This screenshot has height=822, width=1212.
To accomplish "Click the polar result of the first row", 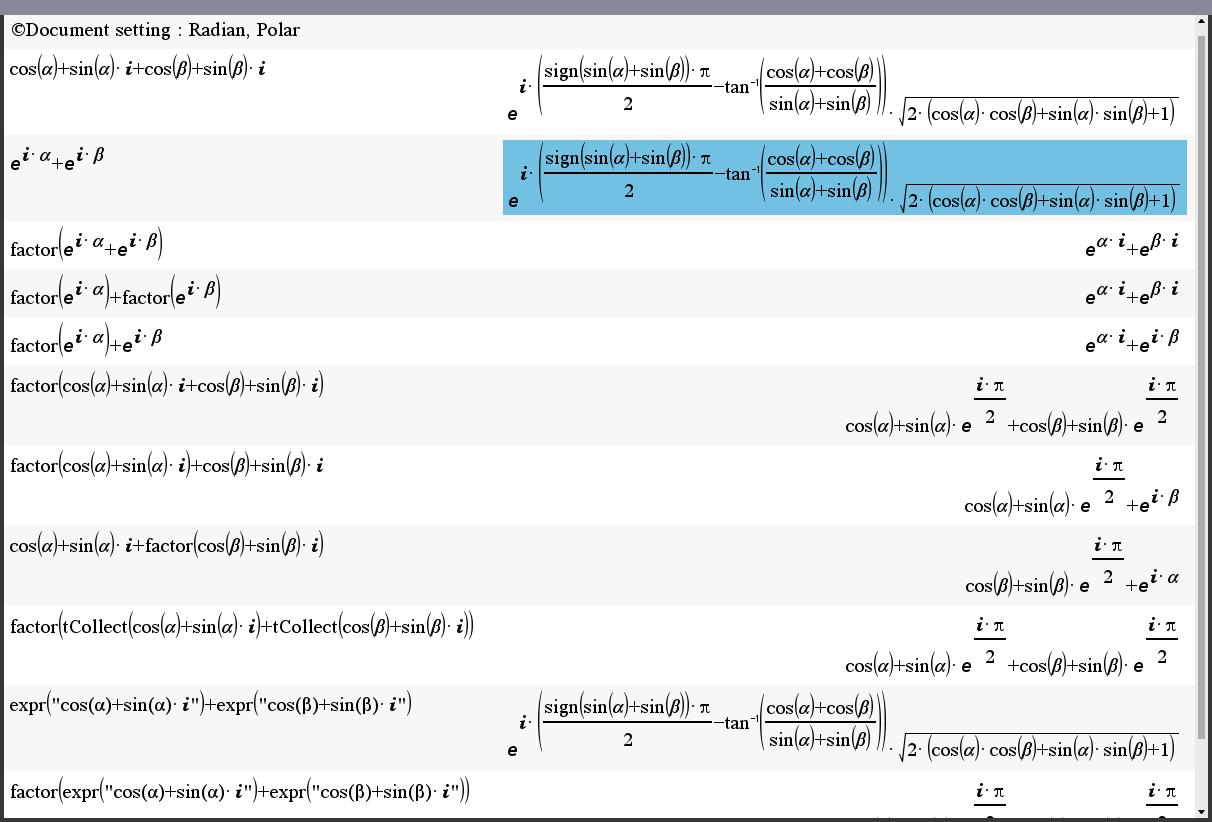I will click(x=844, y=92).
